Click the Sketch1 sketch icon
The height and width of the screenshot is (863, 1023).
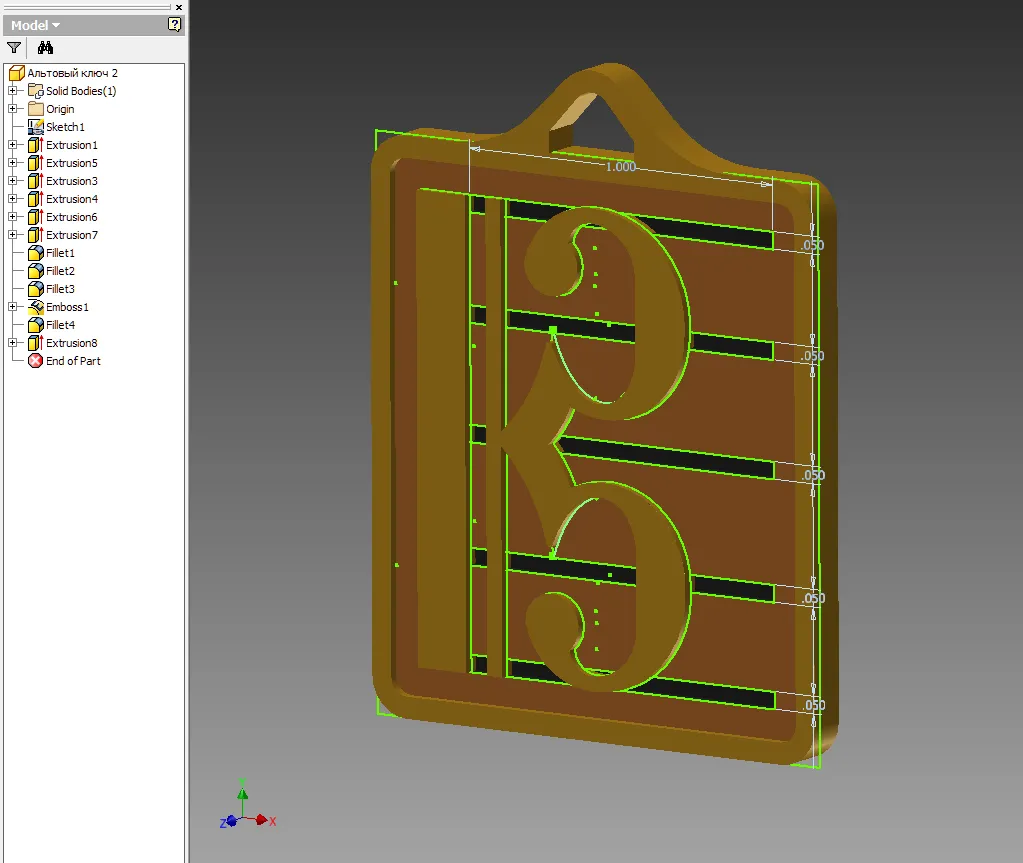click(36, 127)
